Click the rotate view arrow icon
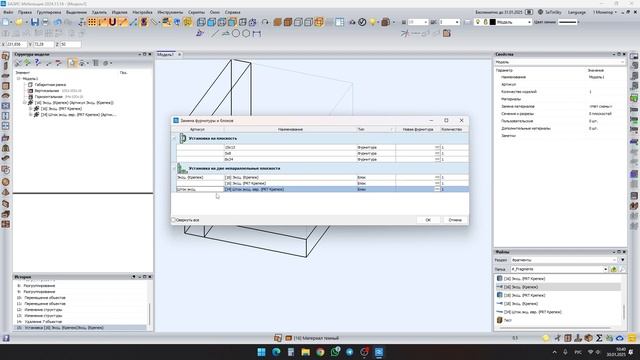The image size is (640, 360). [x=265, y=22]
